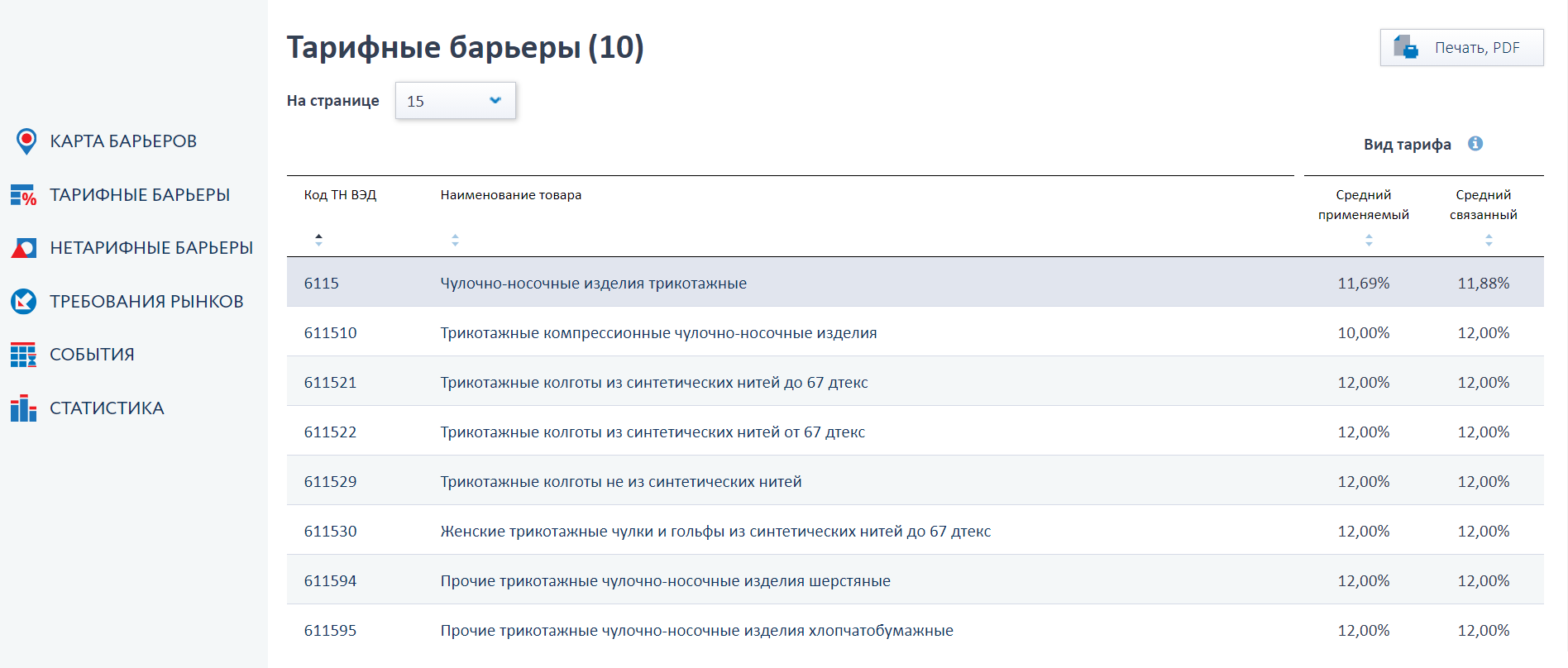1568x668 pixels.
Task: Open the Карта барьеров menu item
Action: click(x=123, y=141)
